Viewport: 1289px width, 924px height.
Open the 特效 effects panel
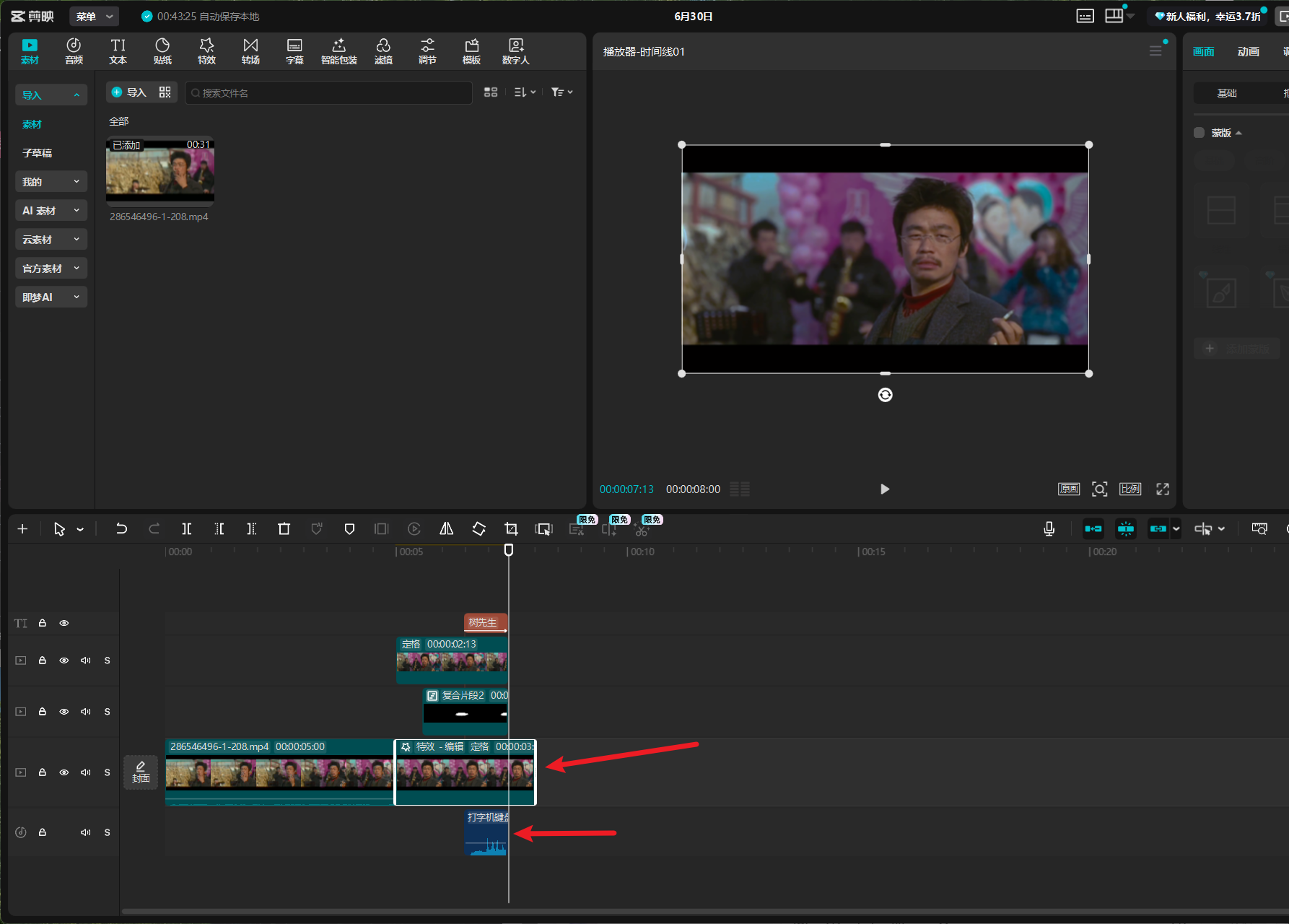coord(206,51)
